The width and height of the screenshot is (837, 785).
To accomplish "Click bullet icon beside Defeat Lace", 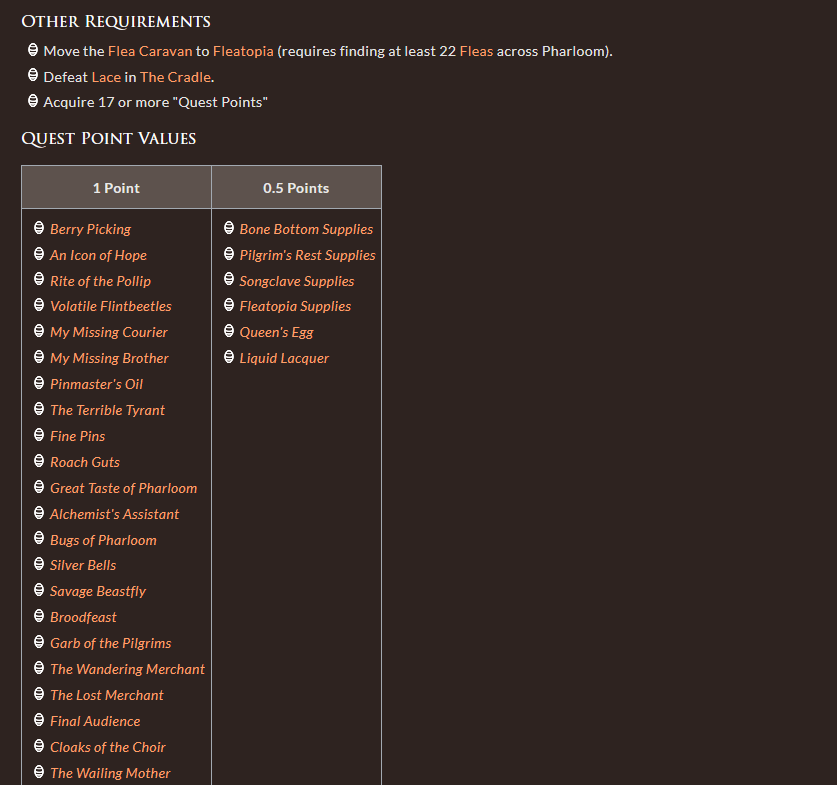I will [x=33, y=75].
